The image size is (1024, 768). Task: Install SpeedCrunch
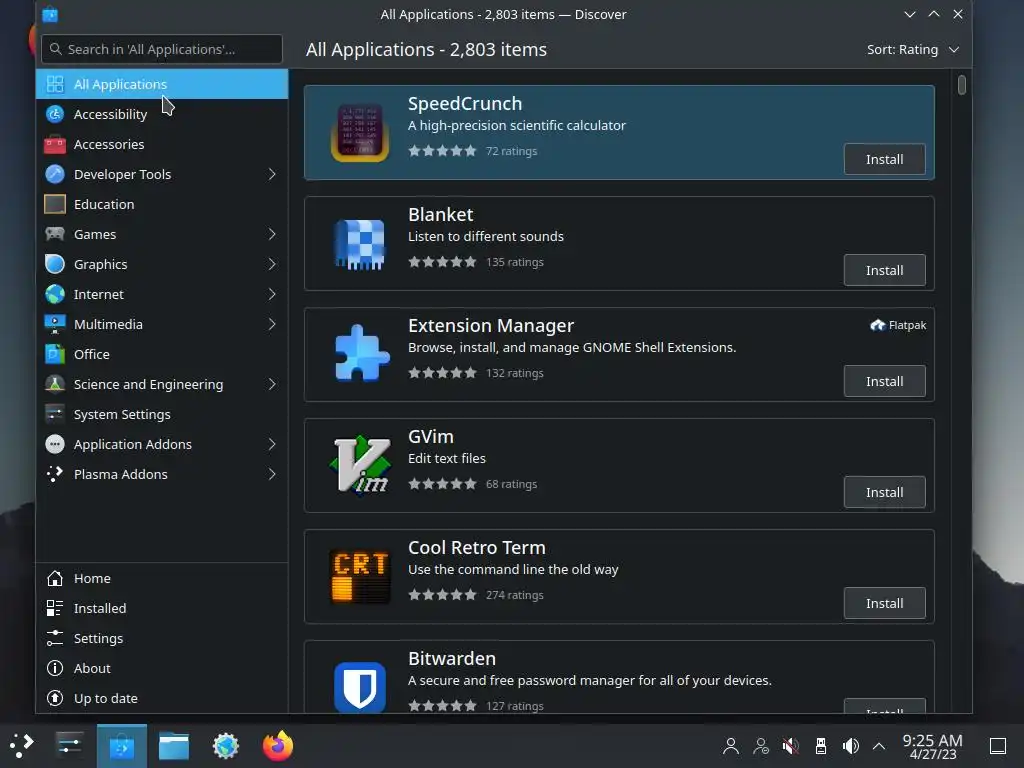(884, 159)
